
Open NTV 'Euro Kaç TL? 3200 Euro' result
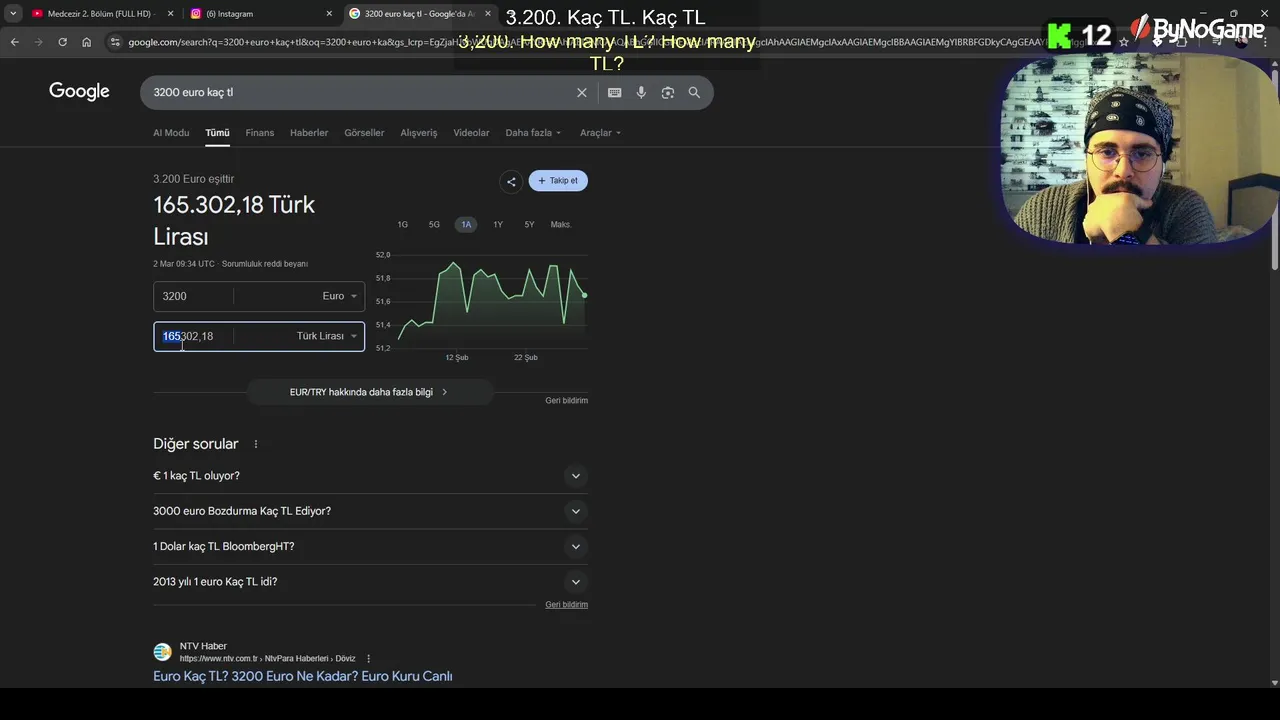[x=303, y=676]
